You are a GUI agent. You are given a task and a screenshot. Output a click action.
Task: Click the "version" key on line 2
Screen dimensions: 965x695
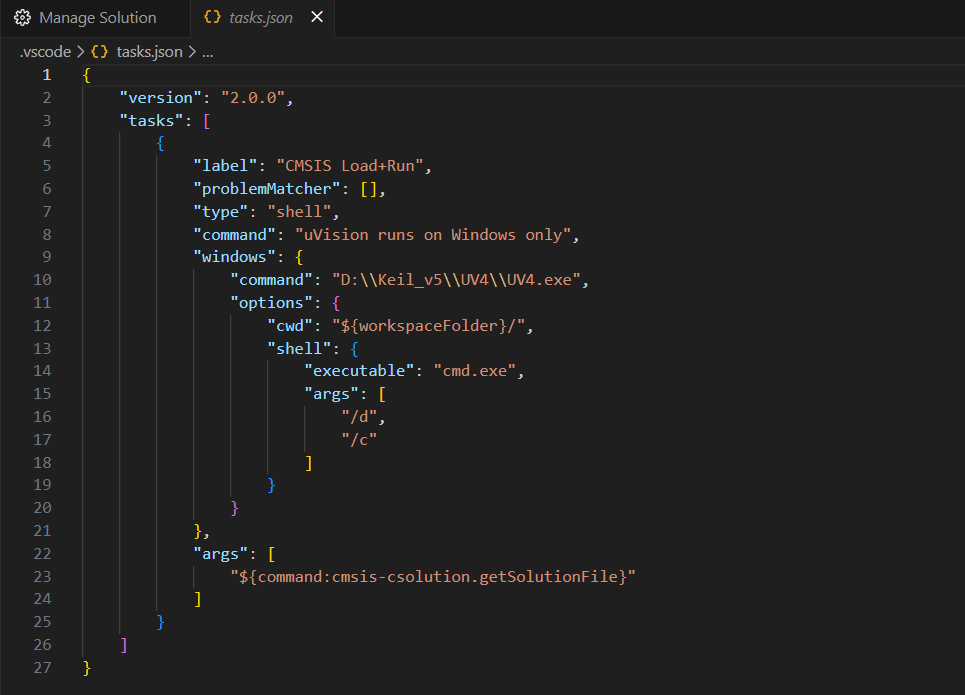click(160, 98)
